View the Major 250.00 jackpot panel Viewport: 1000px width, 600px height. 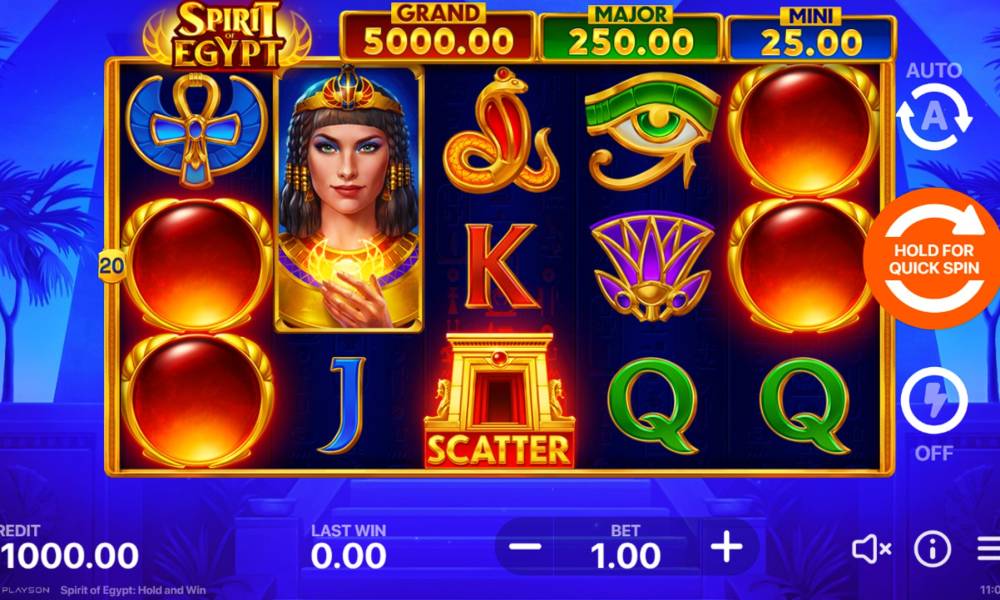(x=630, y=35)
